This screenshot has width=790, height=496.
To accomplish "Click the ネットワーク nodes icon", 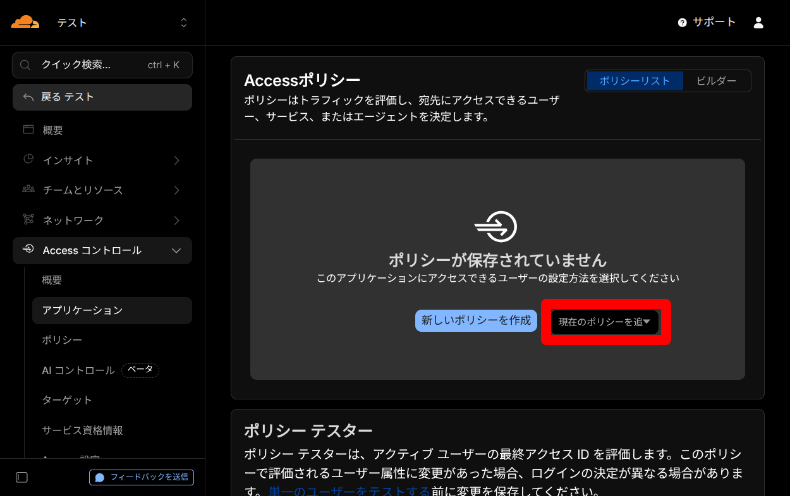I will click(x=28, y=219).
